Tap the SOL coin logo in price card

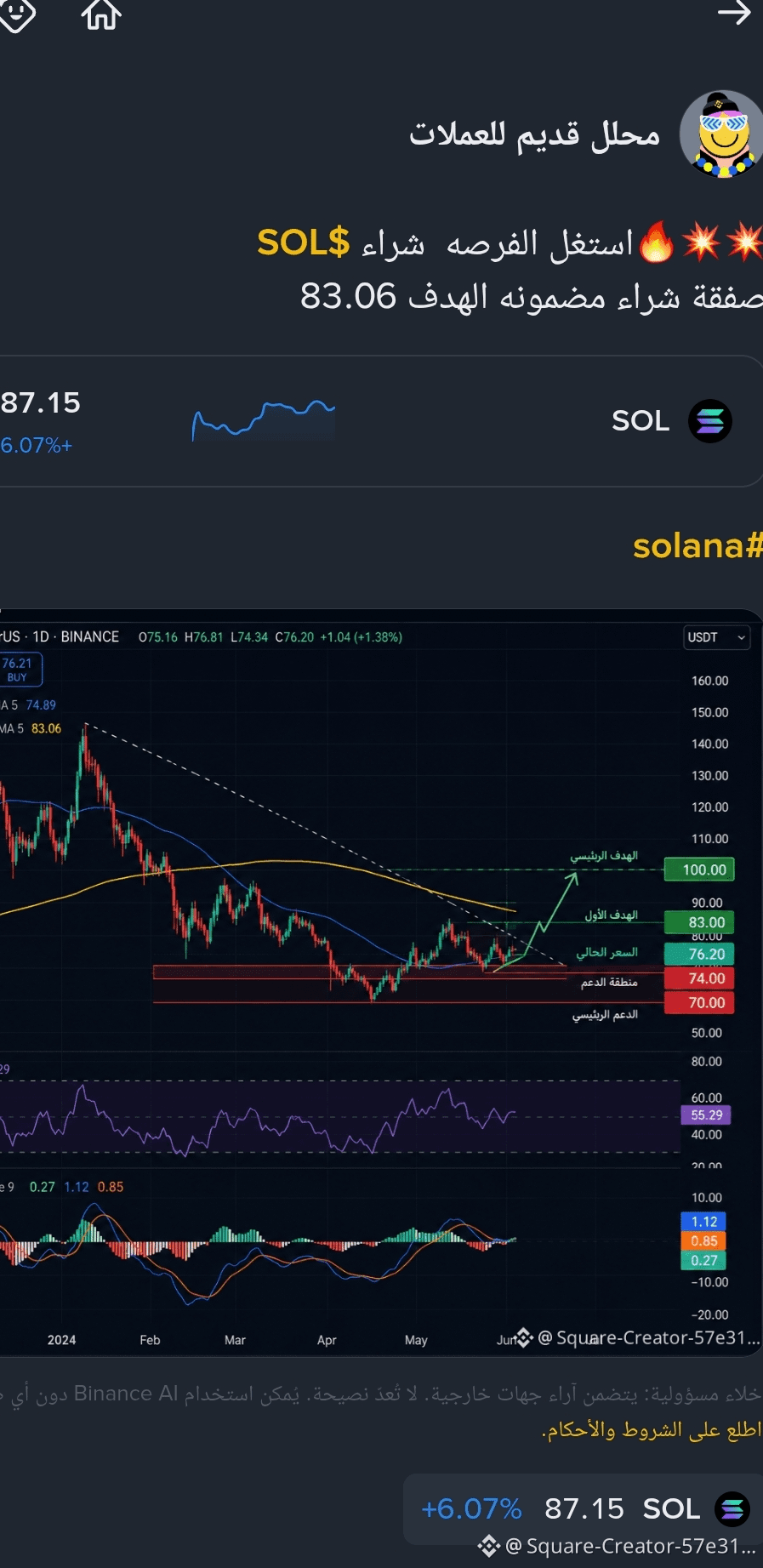click(710, 421)
